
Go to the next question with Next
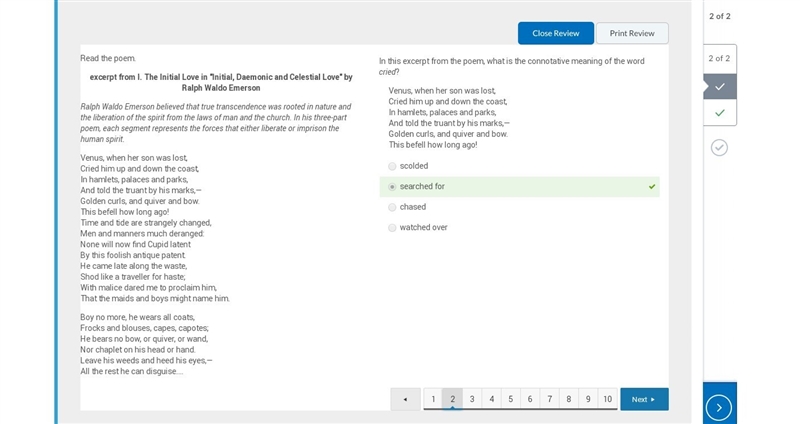click(644, 399)
